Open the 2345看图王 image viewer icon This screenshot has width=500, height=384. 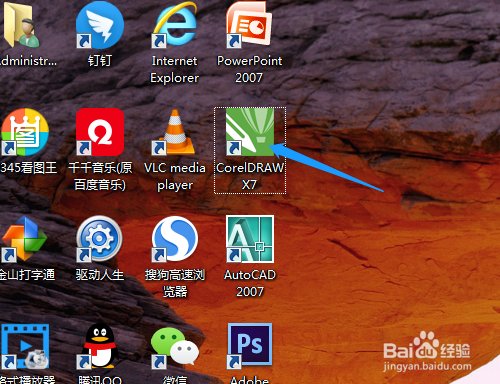click(x=25, y=132)
